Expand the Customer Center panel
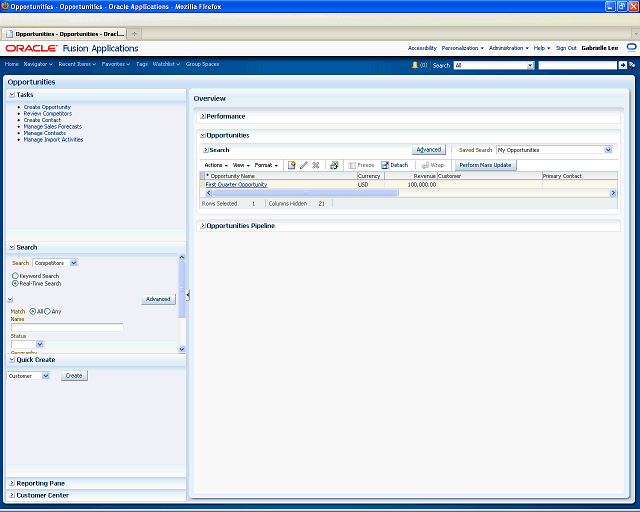 (x=12, y=495)
